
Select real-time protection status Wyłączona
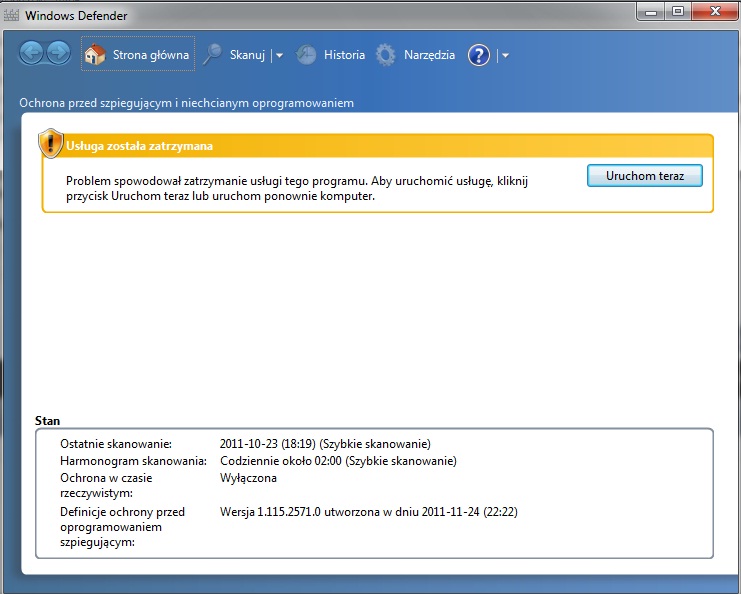tap(248, 478)
